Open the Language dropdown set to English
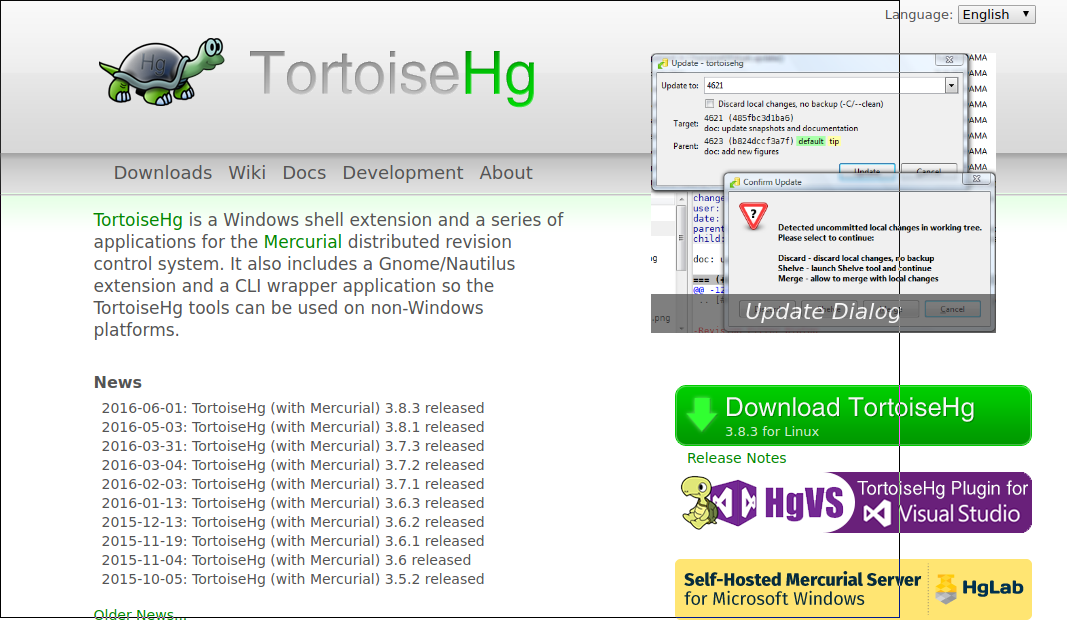Viewport: 1067px width, 631px height. (996, 14)
